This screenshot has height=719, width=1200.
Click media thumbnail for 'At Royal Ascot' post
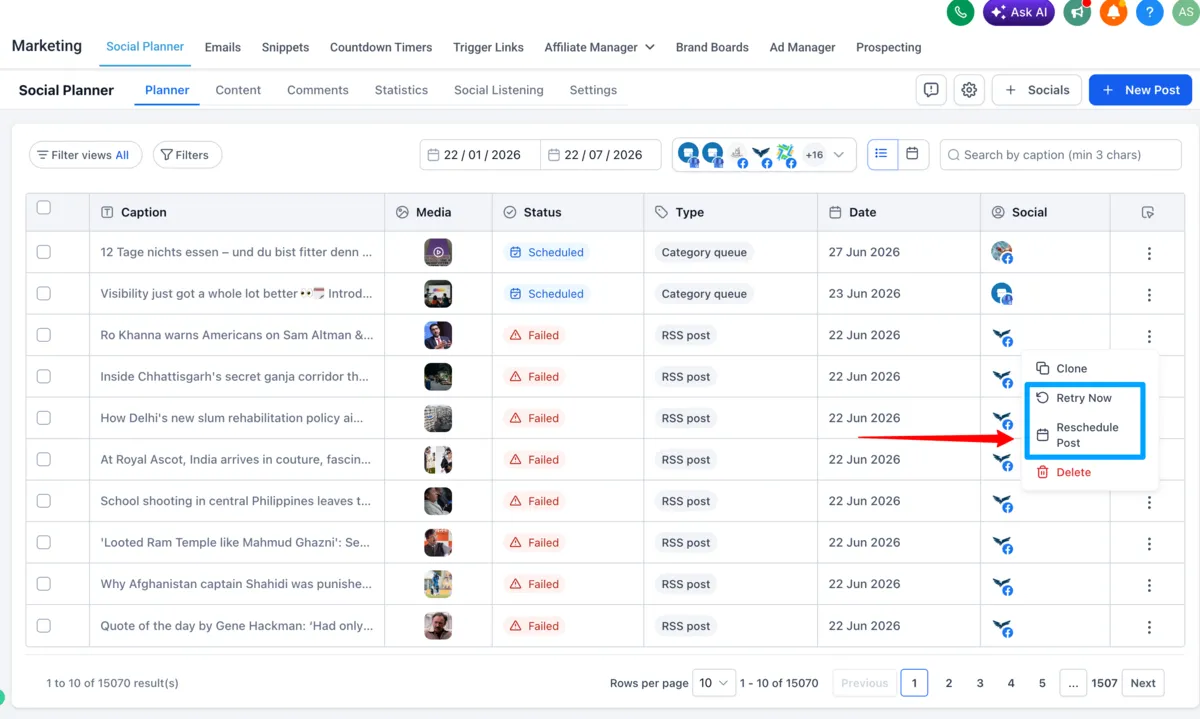tap(438, 460)
